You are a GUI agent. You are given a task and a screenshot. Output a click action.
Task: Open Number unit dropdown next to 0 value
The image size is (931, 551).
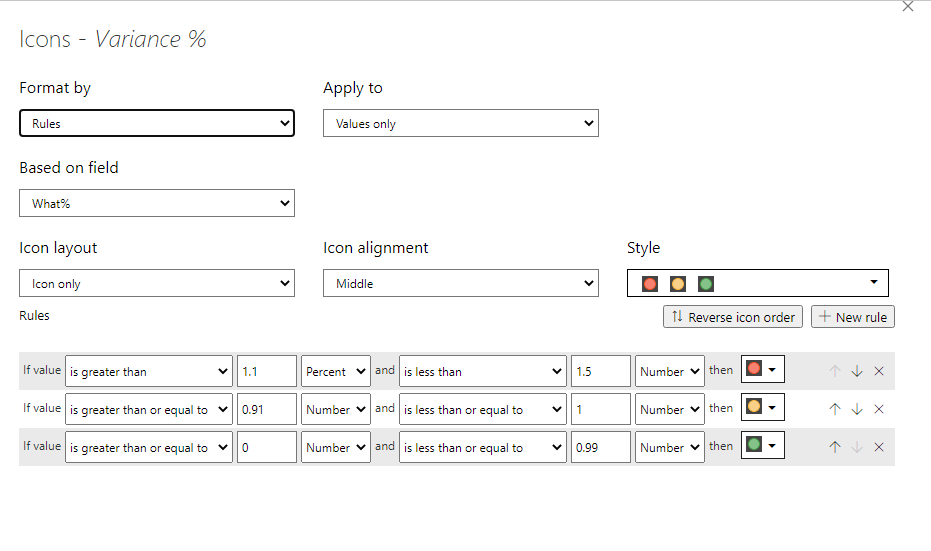click(335, 447)
